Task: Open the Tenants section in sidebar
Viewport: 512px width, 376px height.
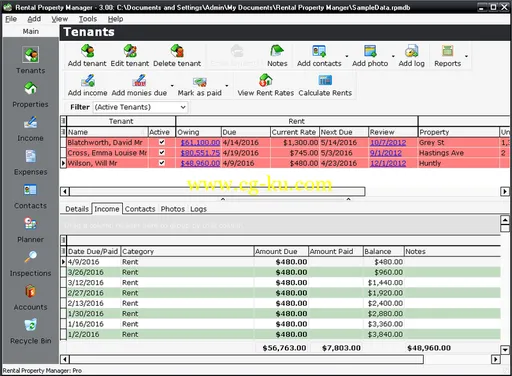Action: [30, 60]
